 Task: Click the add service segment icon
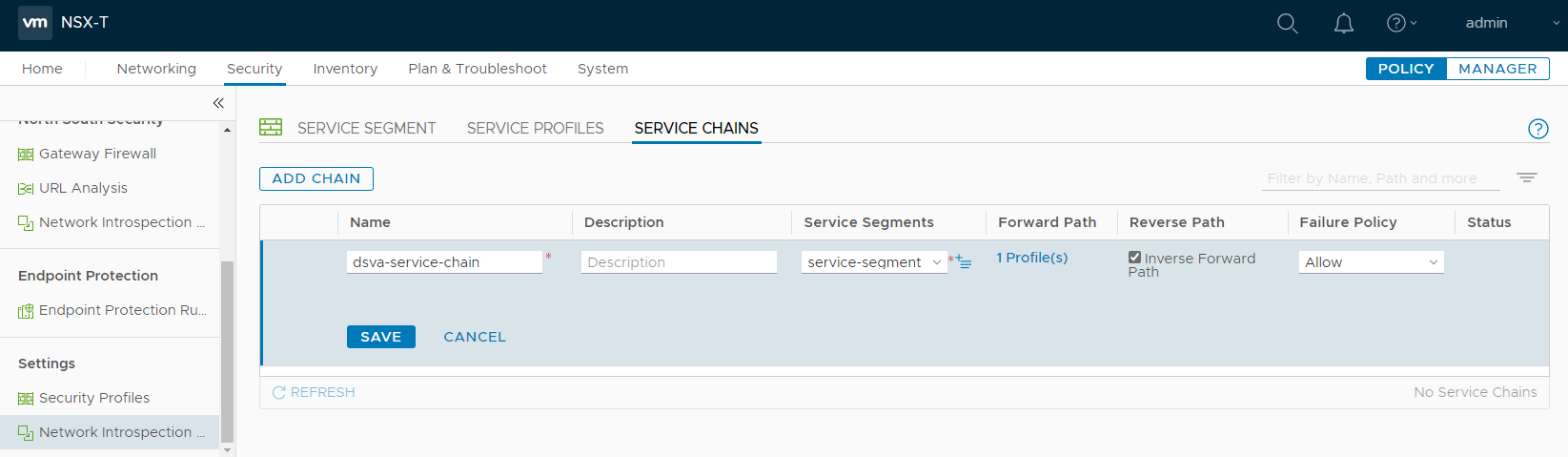pyautogui.click(x=964, y=262)
